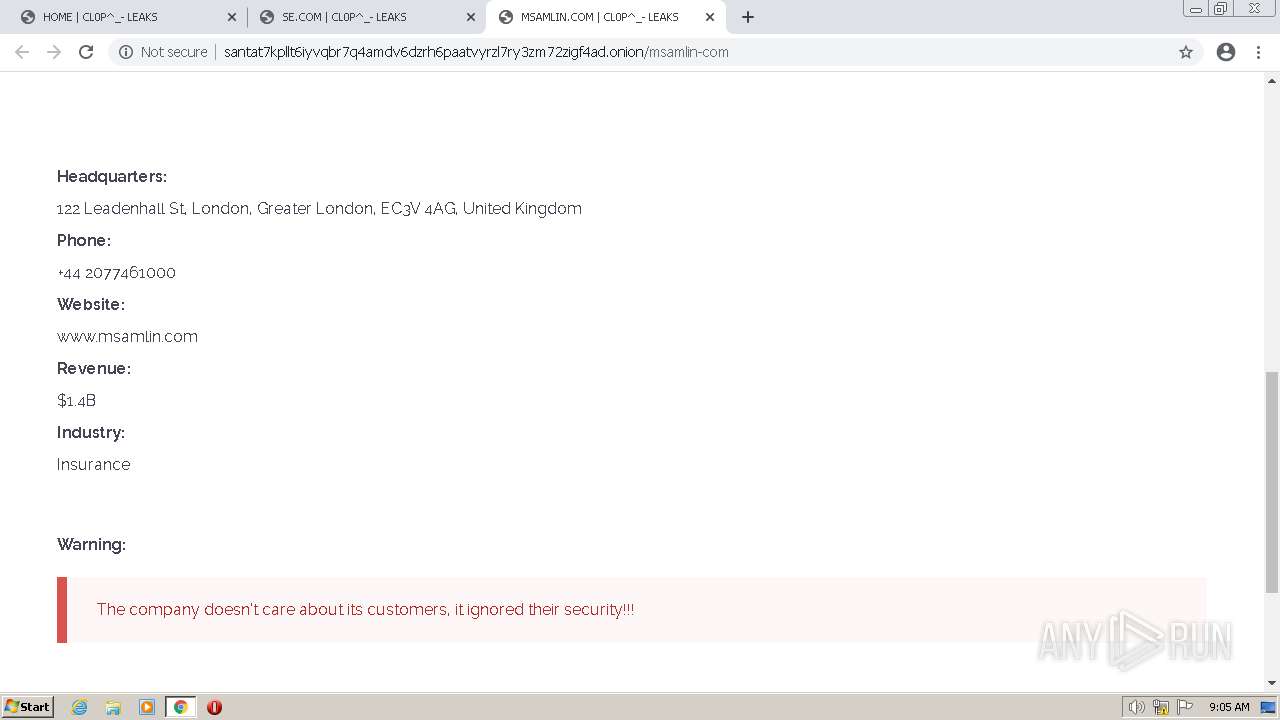The image size is (1280, 720).
Task: Click the www.msamlin.com website text
Action: 127,336
